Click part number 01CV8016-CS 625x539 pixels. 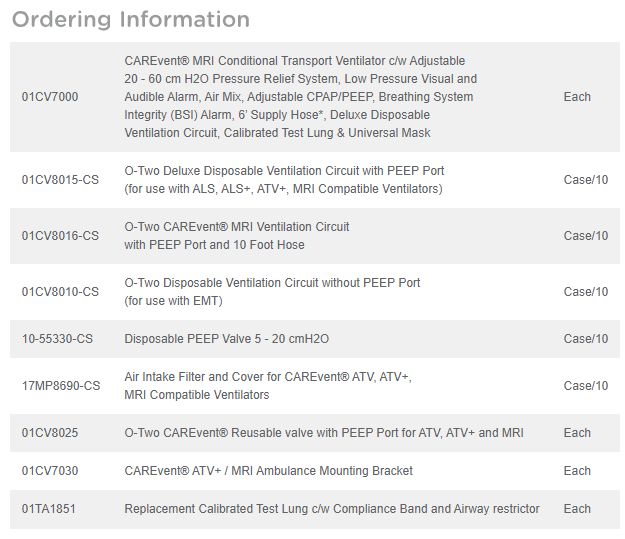coord(60,236)
